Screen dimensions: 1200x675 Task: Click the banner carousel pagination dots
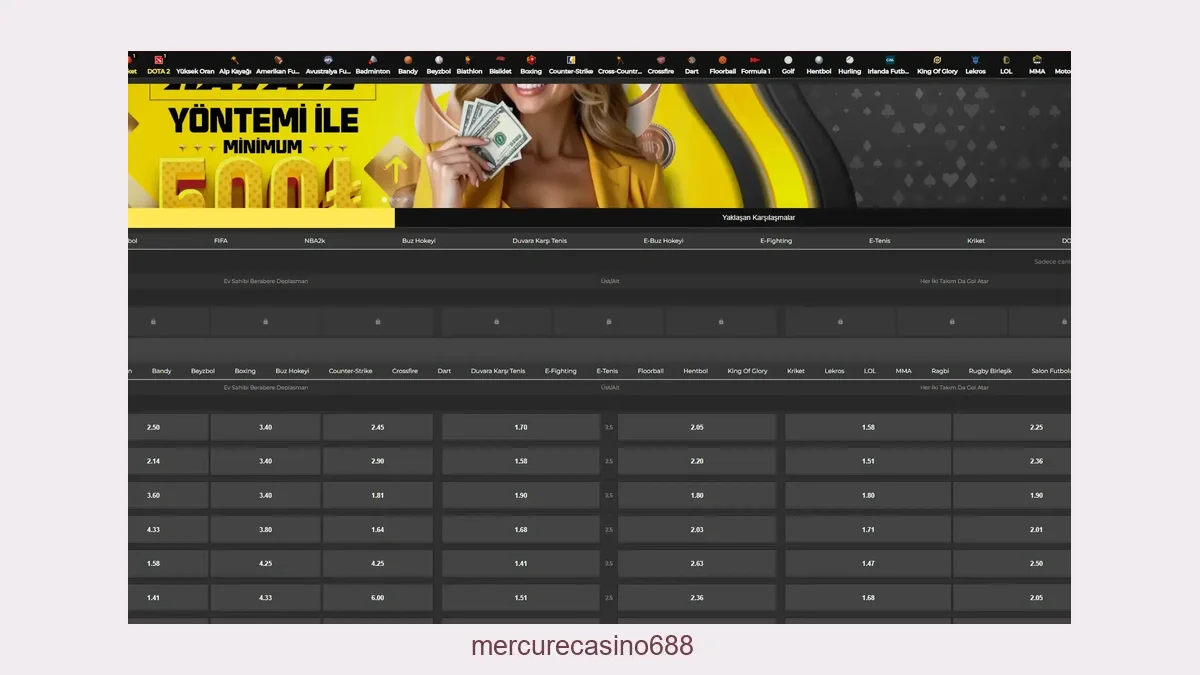392,200
